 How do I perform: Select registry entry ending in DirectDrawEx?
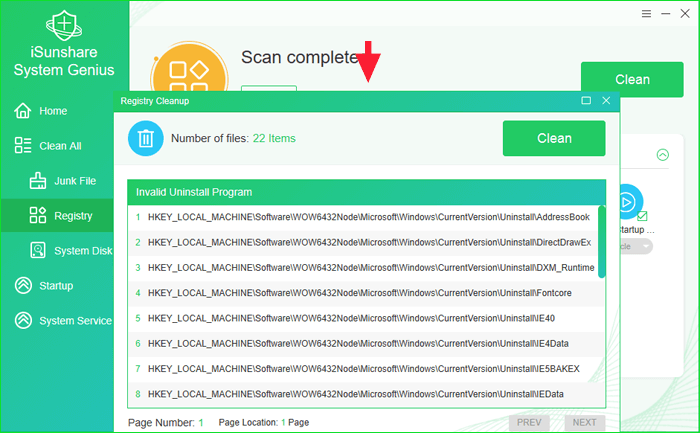363,242
